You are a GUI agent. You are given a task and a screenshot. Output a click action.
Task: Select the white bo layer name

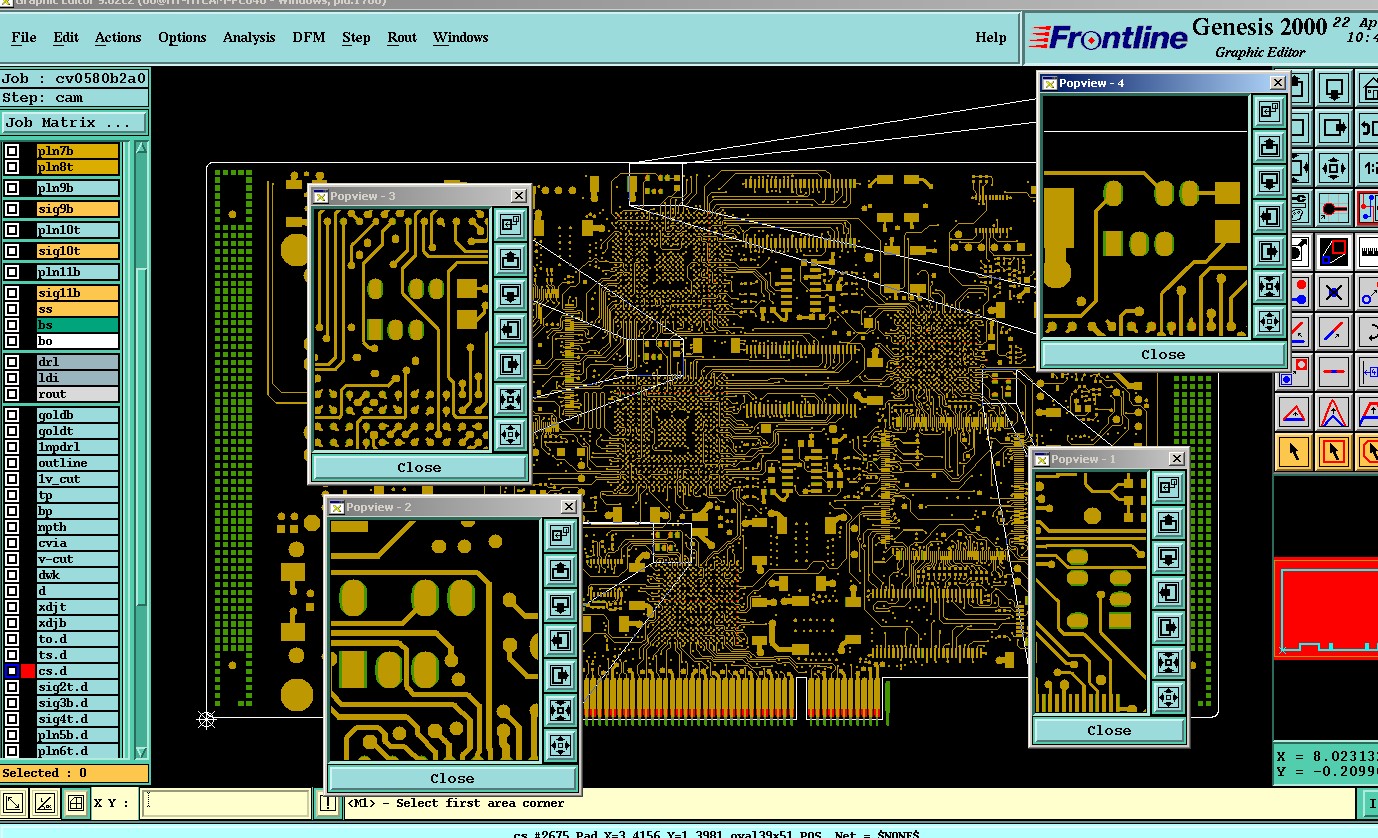pos(77,341)
